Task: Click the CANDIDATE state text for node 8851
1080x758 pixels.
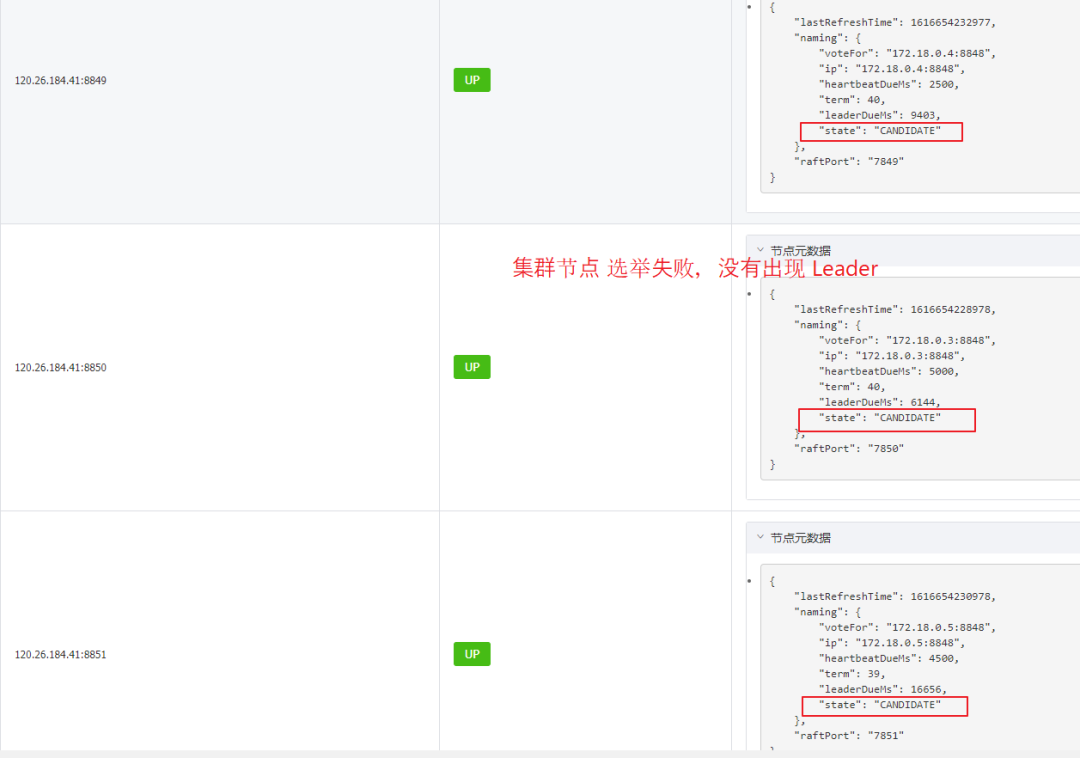Action: [907, 705]
